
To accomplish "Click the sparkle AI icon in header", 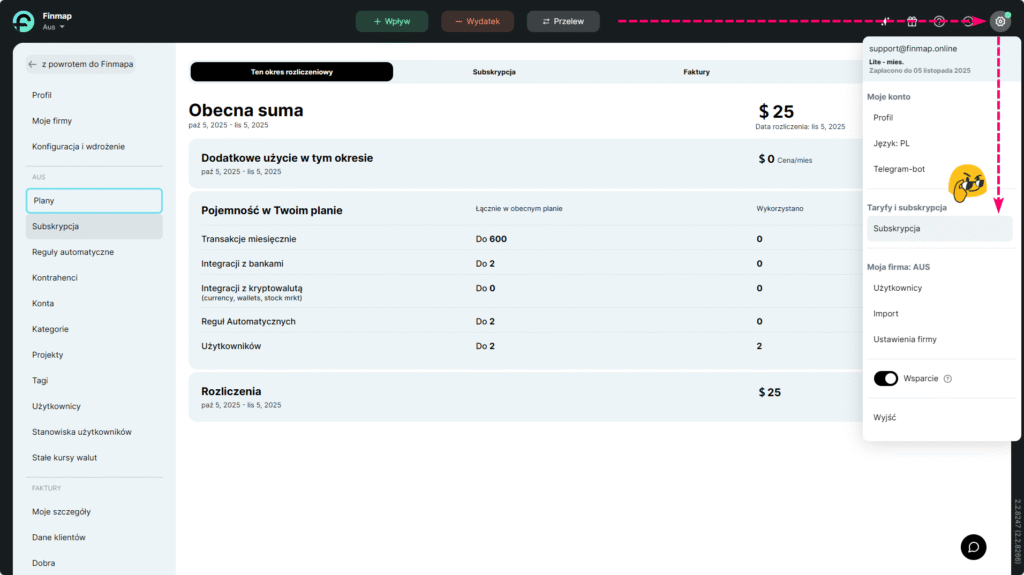I will (886, 21).
